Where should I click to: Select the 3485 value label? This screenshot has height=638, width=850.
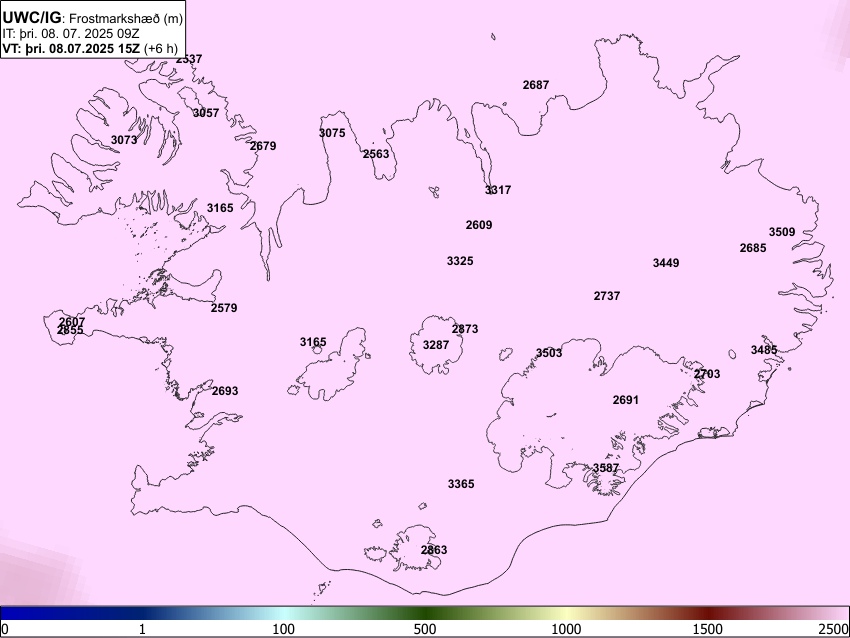click(x=764, y=350)
